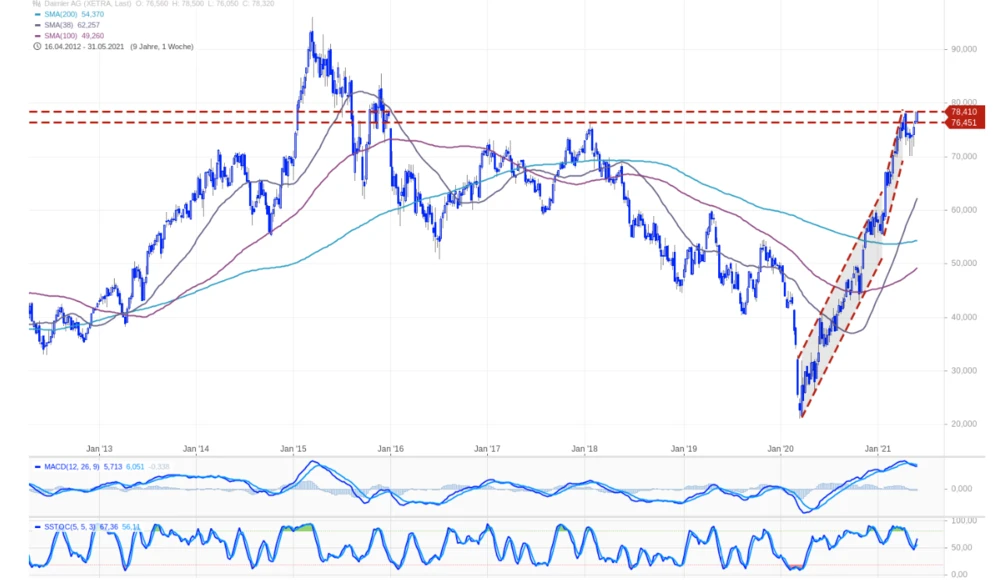
Task: Click the SMA(200) teal legend marker
Action: point(37,15)
